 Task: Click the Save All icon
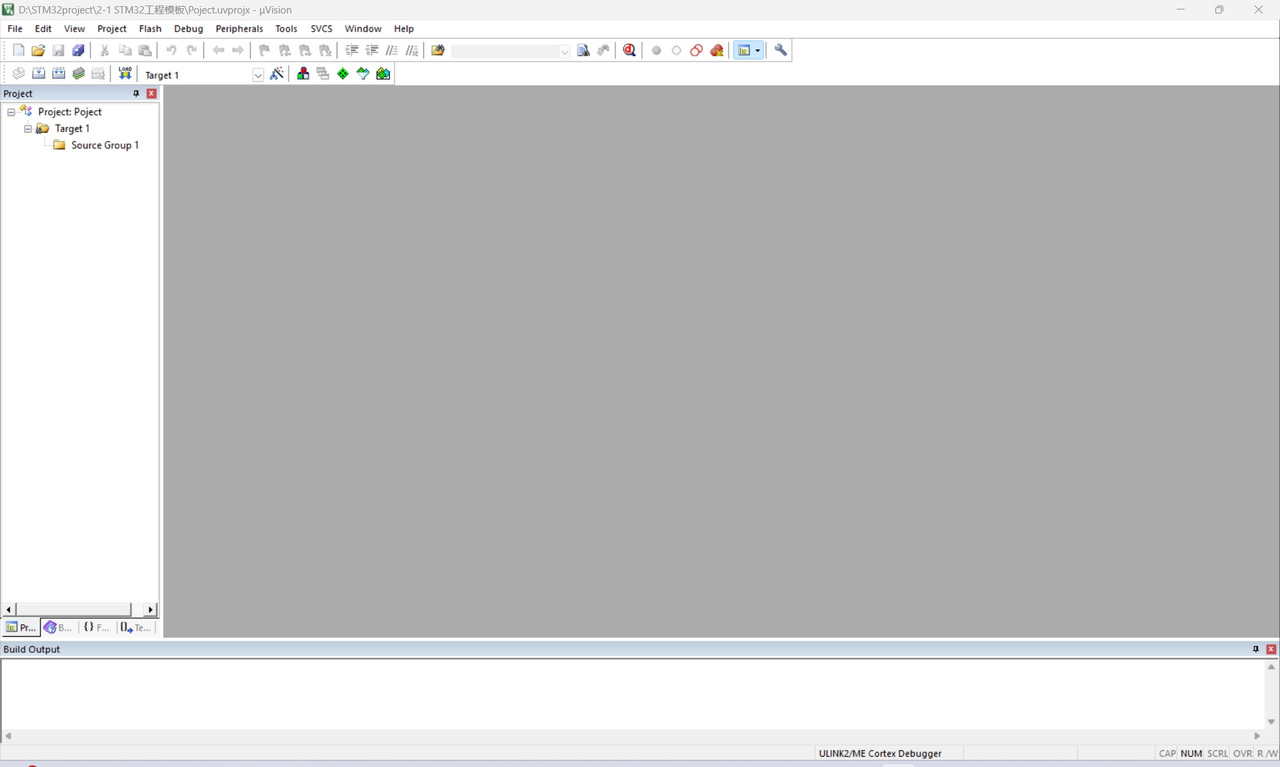click(x=78, y=50)
